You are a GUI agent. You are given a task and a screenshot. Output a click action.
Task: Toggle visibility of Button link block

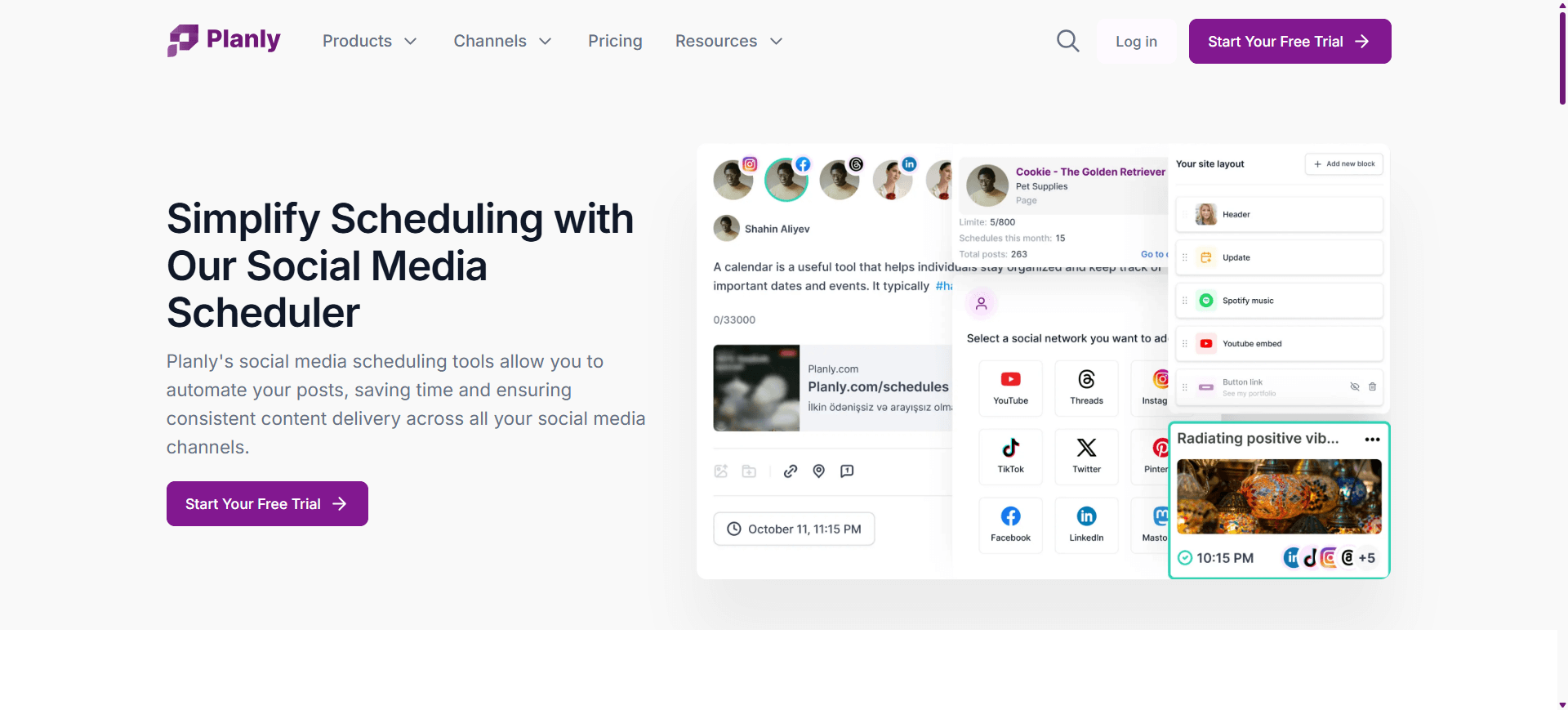1354,387
